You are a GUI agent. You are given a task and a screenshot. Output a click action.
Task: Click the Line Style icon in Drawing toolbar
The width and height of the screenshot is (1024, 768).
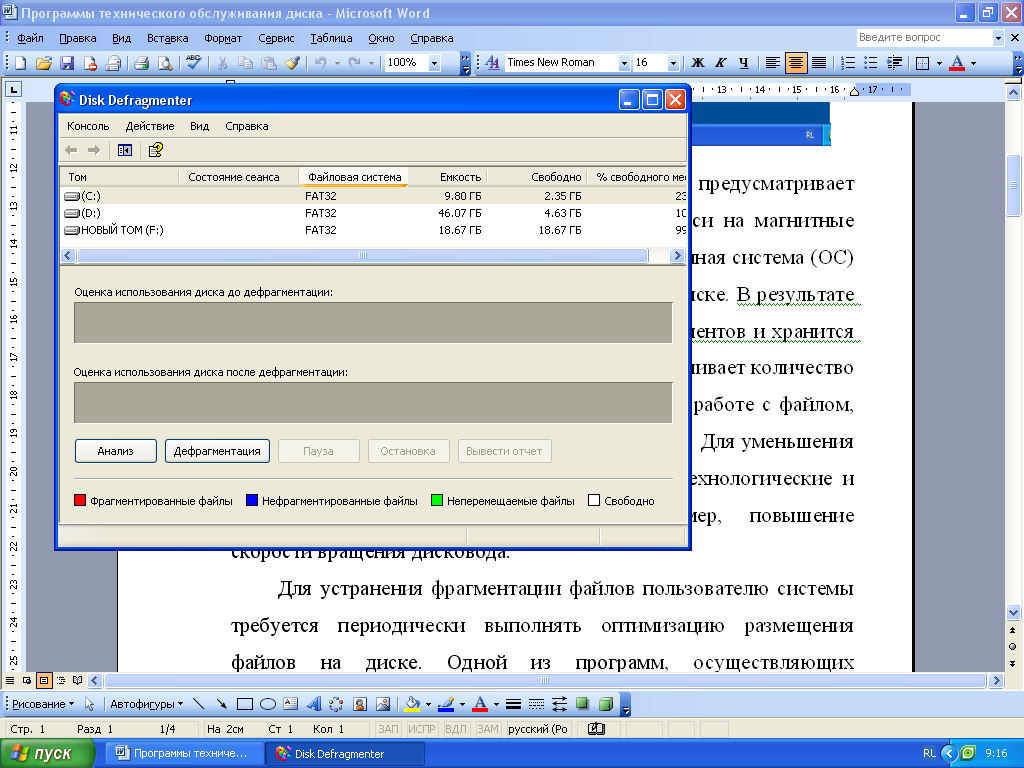point(513,704)
